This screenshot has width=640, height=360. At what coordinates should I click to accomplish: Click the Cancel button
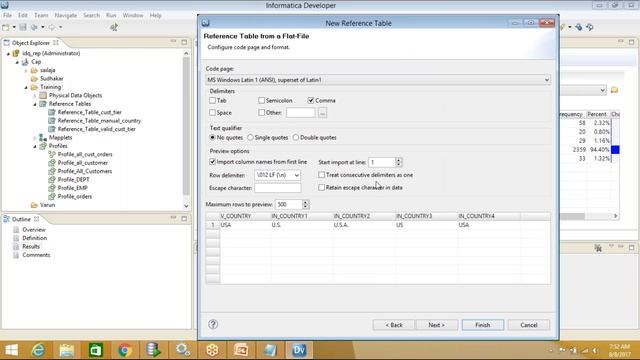pyautogui.click(x=529, y=325)
